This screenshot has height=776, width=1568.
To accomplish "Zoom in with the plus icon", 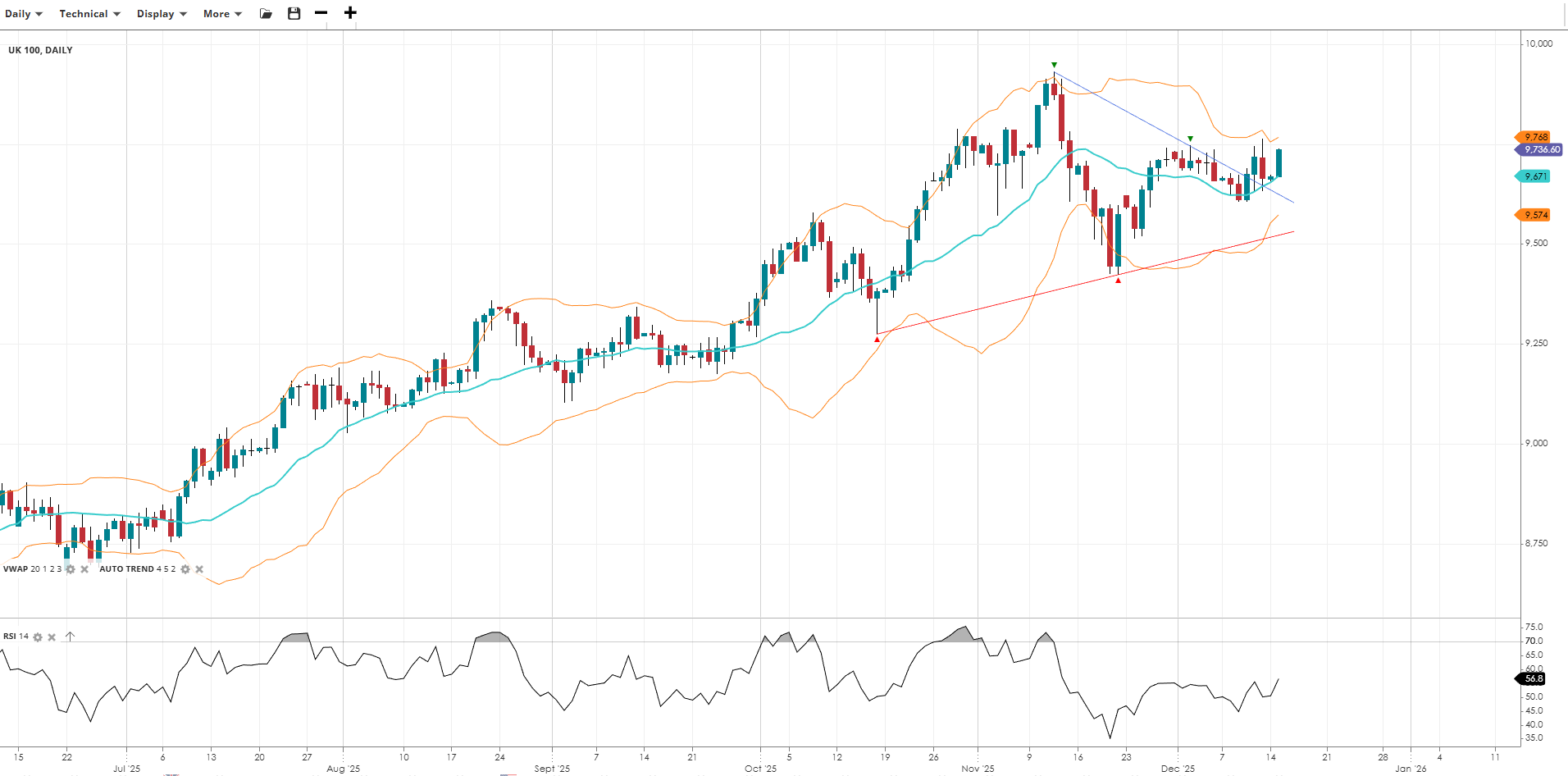I will point(350,13).
